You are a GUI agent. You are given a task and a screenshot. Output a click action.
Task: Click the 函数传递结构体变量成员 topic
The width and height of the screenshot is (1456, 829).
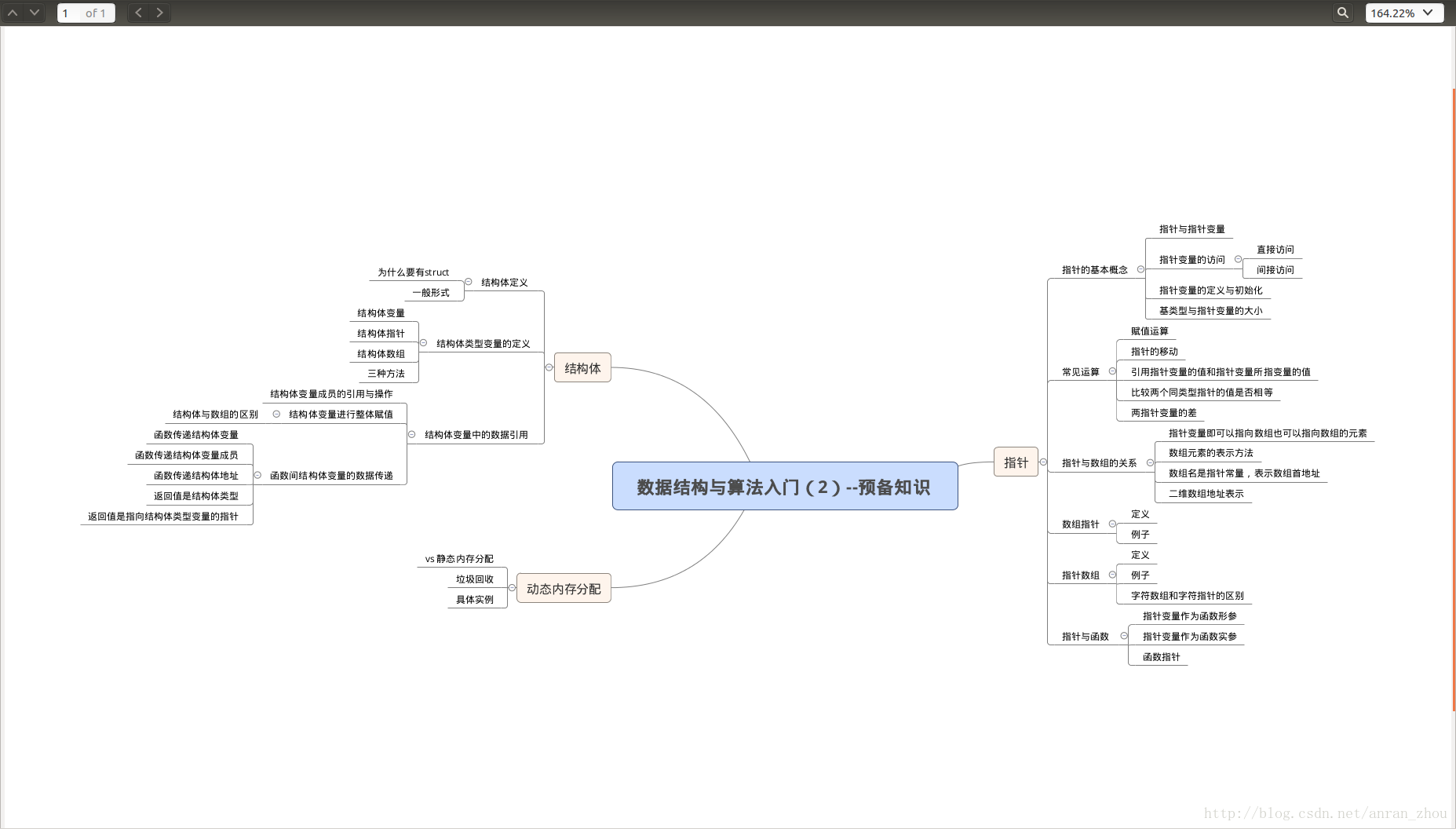187,455
